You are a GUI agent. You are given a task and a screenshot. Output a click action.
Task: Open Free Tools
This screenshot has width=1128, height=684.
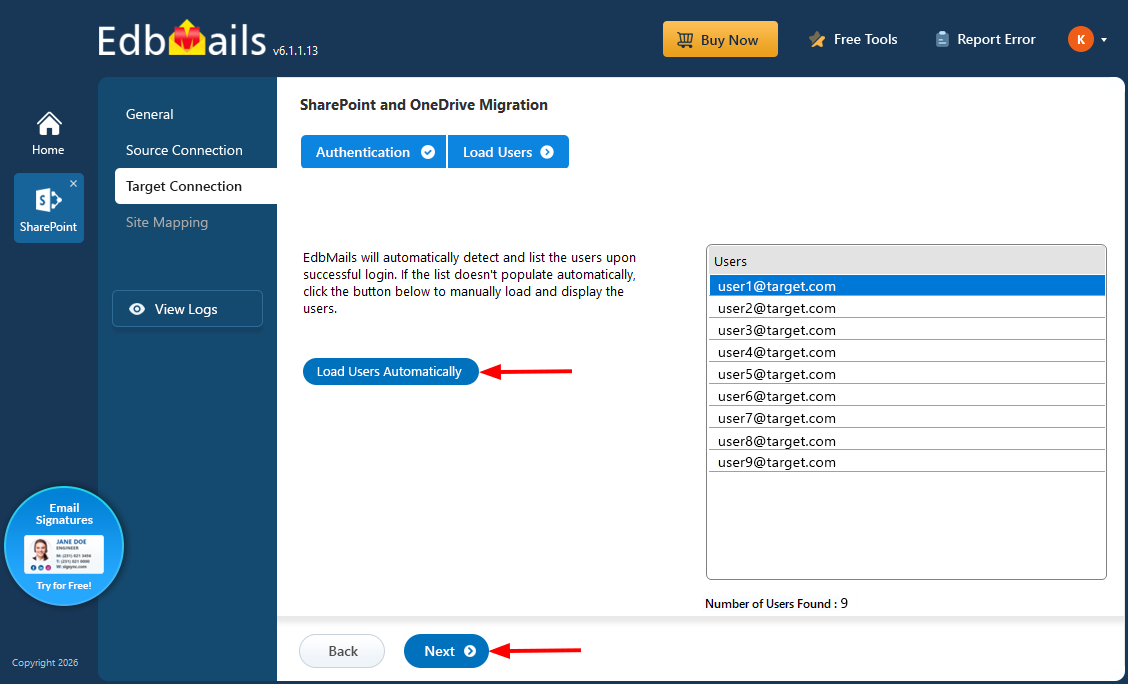(853, 40)
